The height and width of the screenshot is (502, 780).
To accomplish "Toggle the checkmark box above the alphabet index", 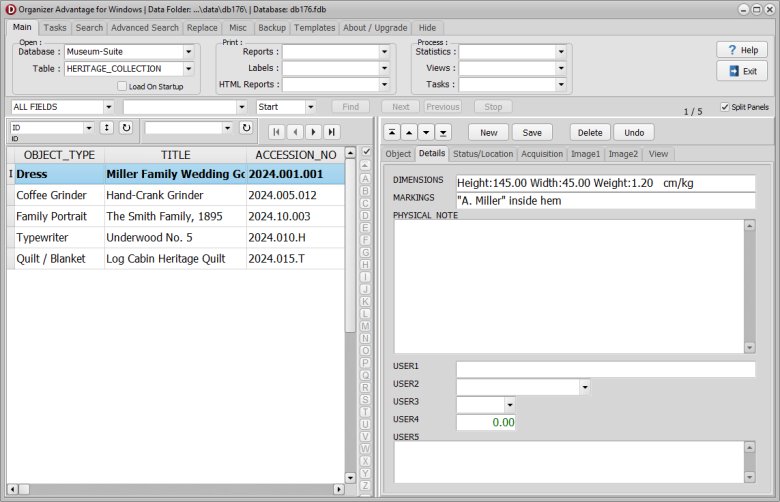I will [366, 152].
